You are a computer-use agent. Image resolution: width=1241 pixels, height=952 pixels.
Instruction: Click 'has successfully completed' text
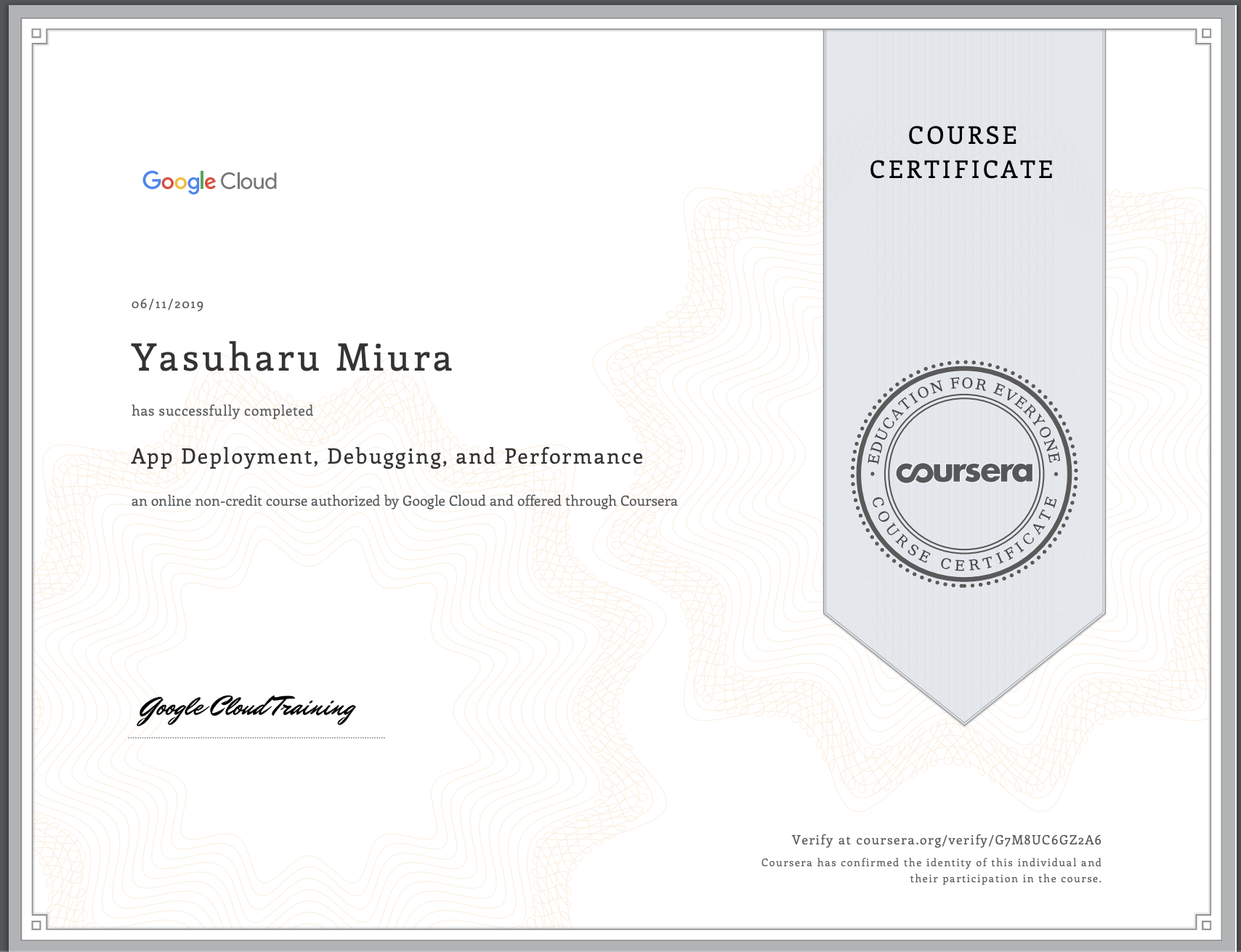(x=222, y=411)
